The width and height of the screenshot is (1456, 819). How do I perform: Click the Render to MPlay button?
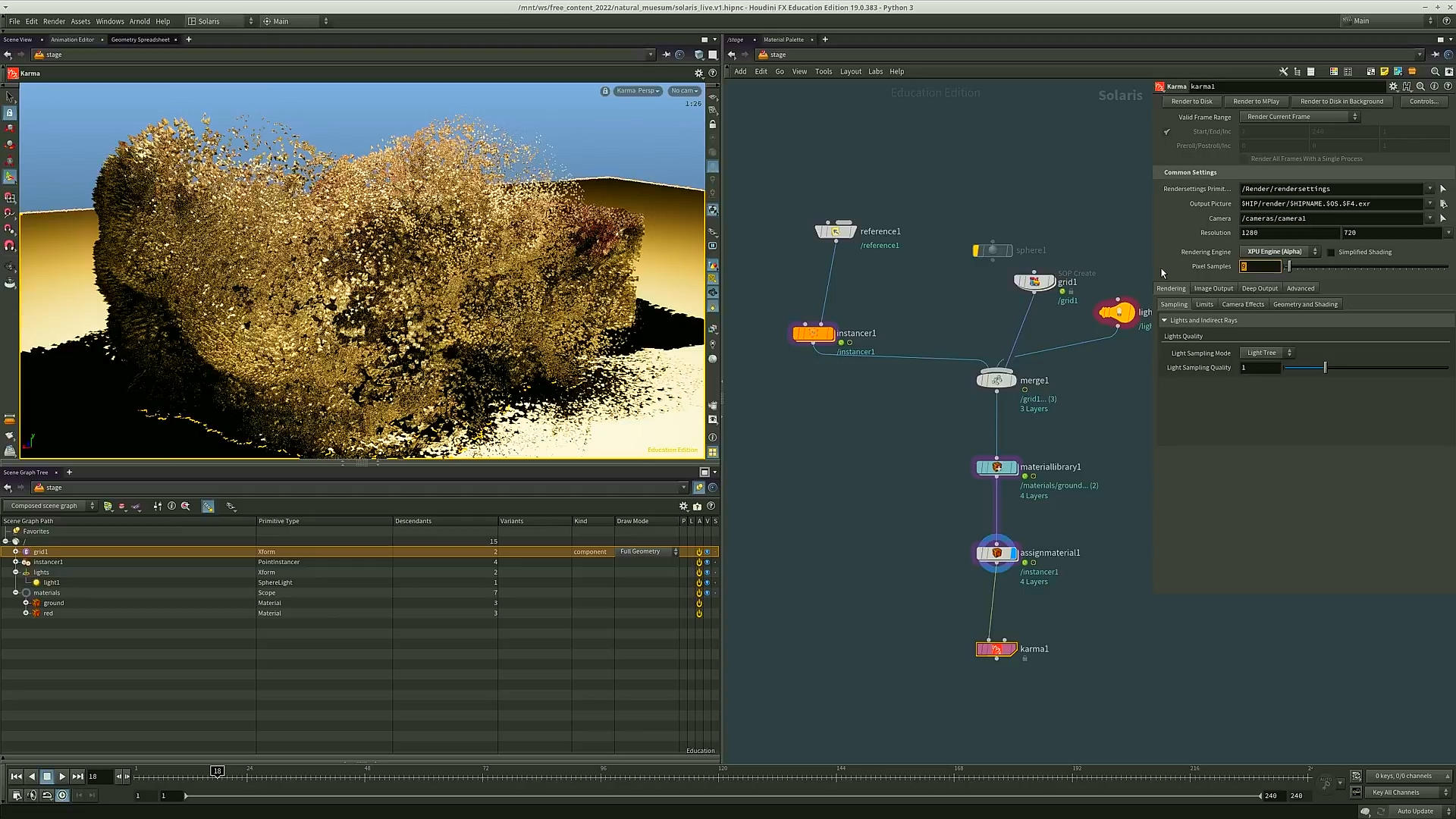click(x=1256, y=102)
